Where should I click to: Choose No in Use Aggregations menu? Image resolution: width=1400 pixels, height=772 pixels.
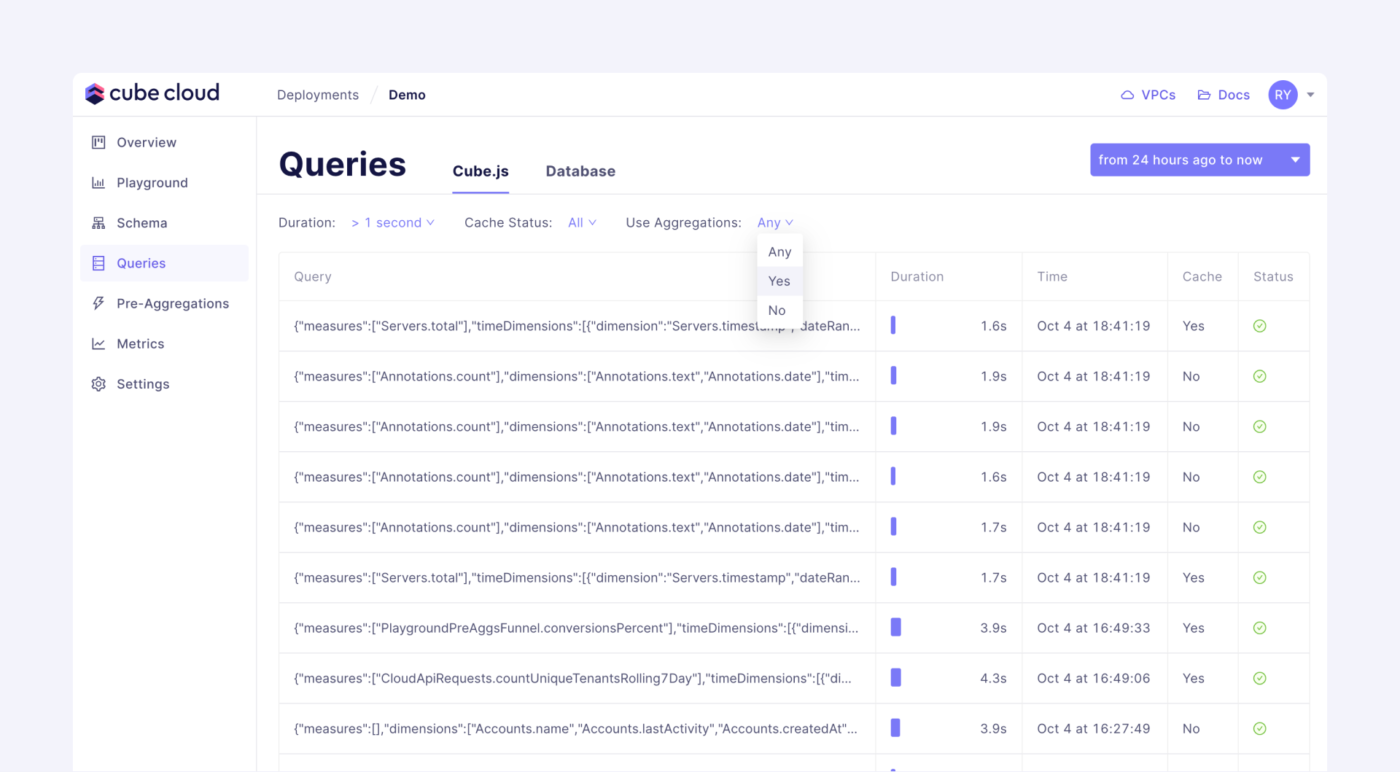[777, 310]
